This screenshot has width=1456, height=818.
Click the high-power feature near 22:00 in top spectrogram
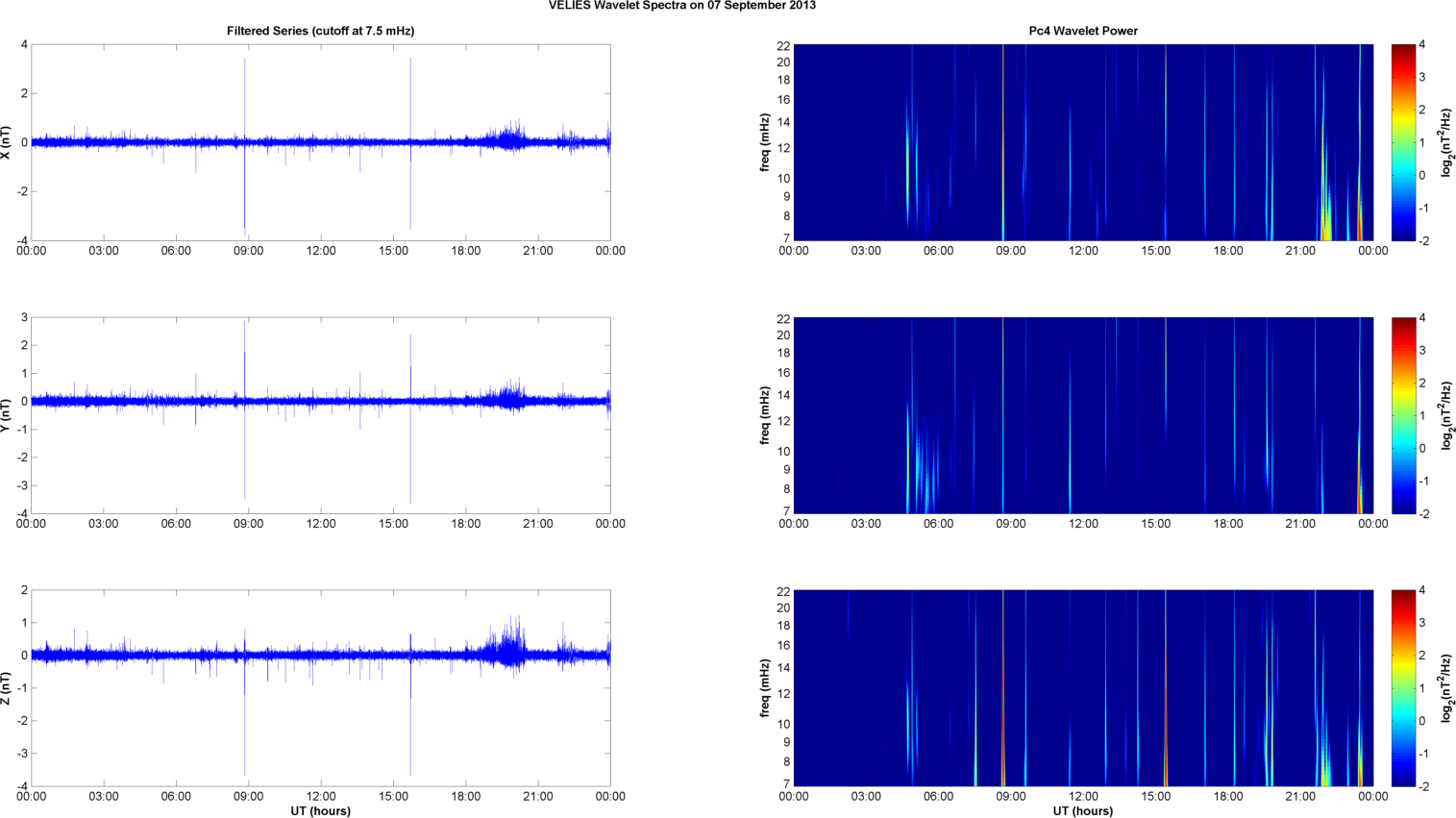(1326, 216)
